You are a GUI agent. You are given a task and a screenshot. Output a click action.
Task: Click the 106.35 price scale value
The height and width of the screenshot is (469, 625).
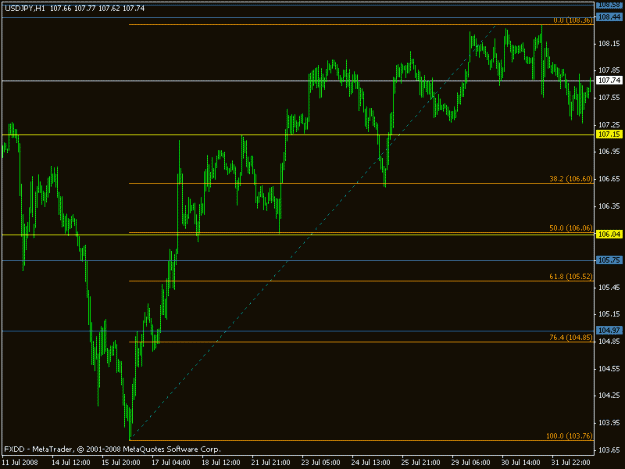(609, 206)
